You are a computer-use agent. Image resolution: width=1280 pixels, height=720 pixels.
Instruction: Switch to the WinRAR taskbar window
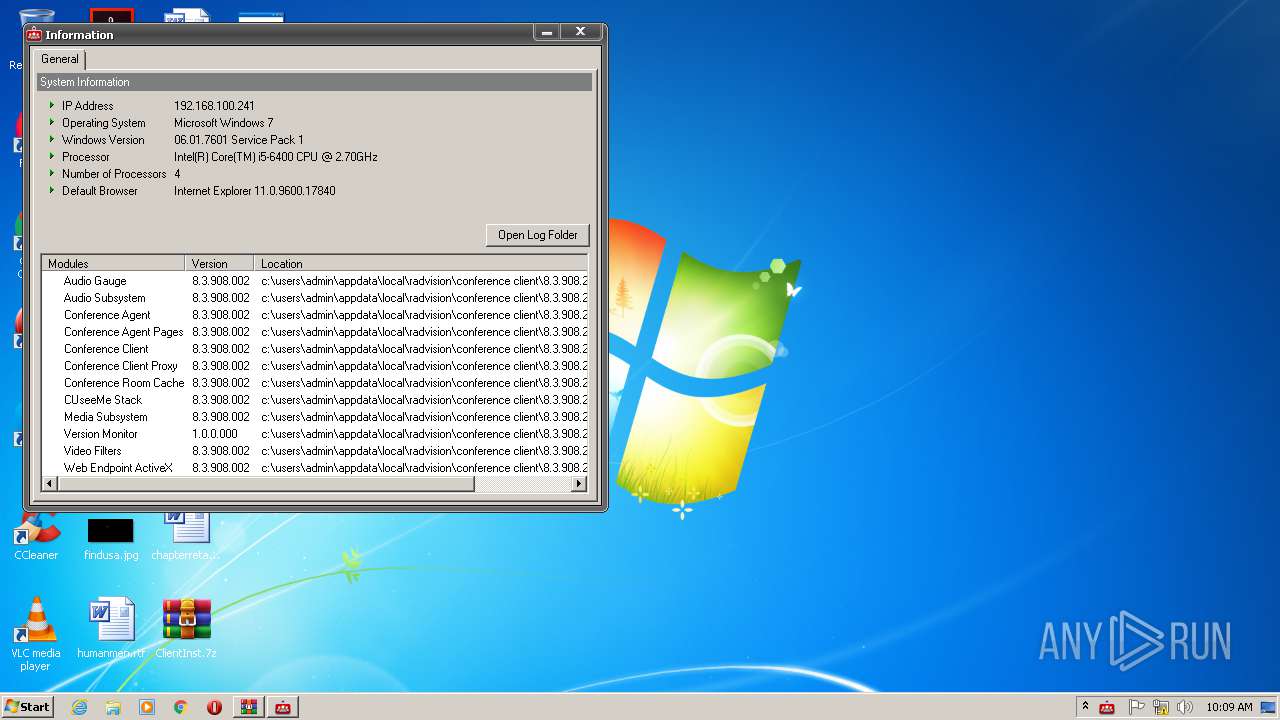coord(249,707)
